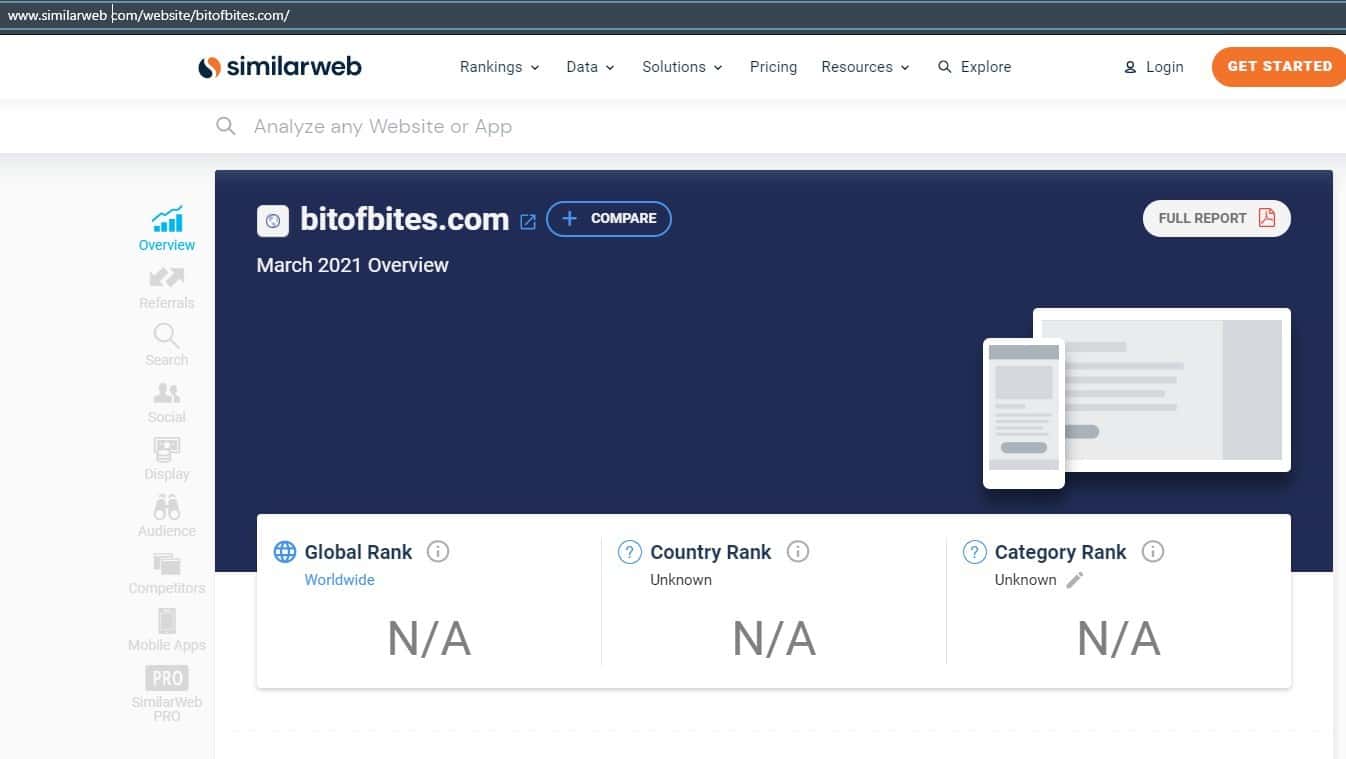The width and height of the screenshot is (1346, 759).
Task: Expand the Solutions menu
Action: (683, 67)
